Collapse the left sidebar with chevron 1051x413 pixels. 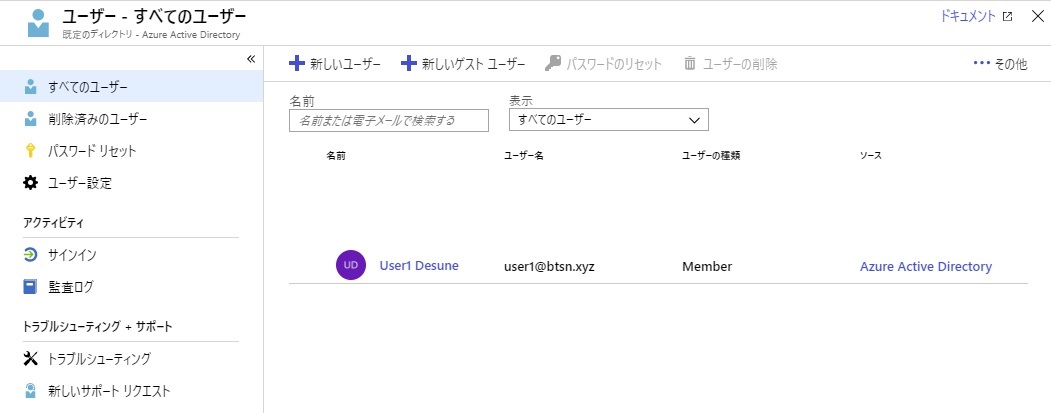(x=252, y=59)
